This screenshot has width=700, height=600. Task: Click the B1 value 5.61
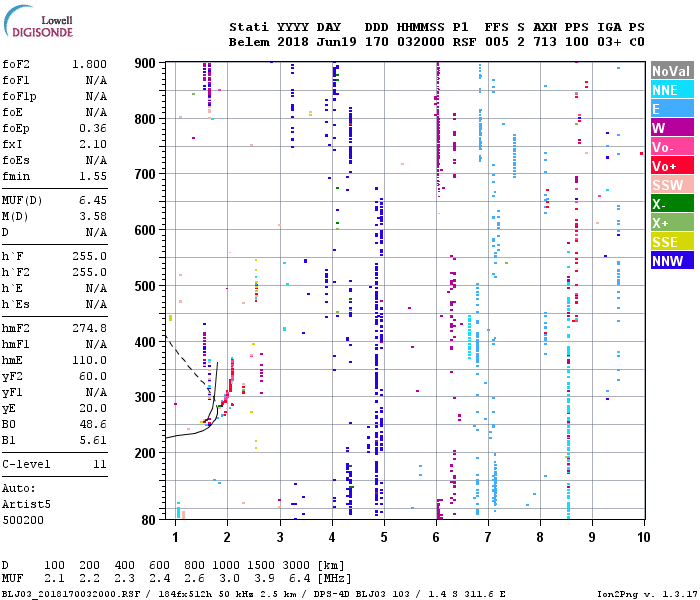(x=93, y=440)
